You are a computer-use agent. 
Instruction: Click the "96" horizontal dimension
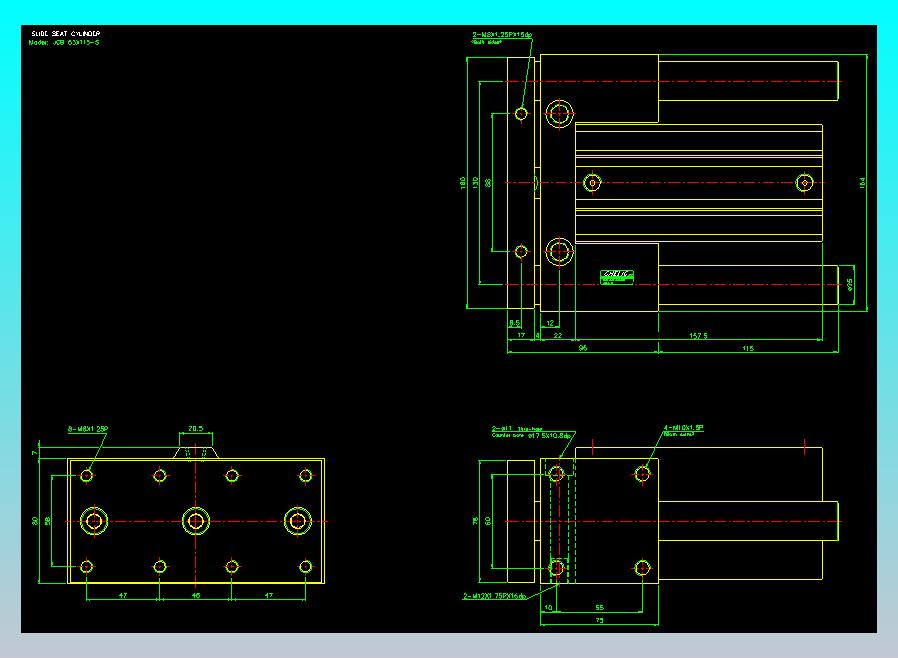(583, 348)
